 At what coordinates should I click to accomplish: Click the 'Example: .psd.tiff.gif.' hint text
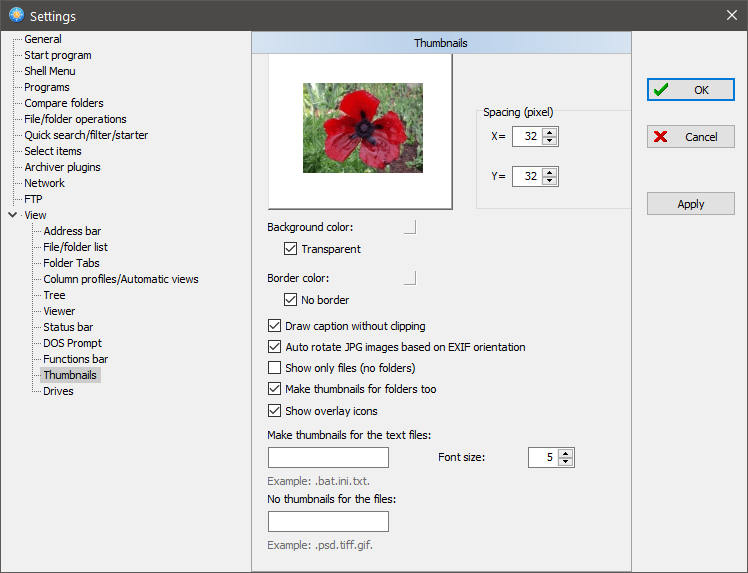coord(320,545)
